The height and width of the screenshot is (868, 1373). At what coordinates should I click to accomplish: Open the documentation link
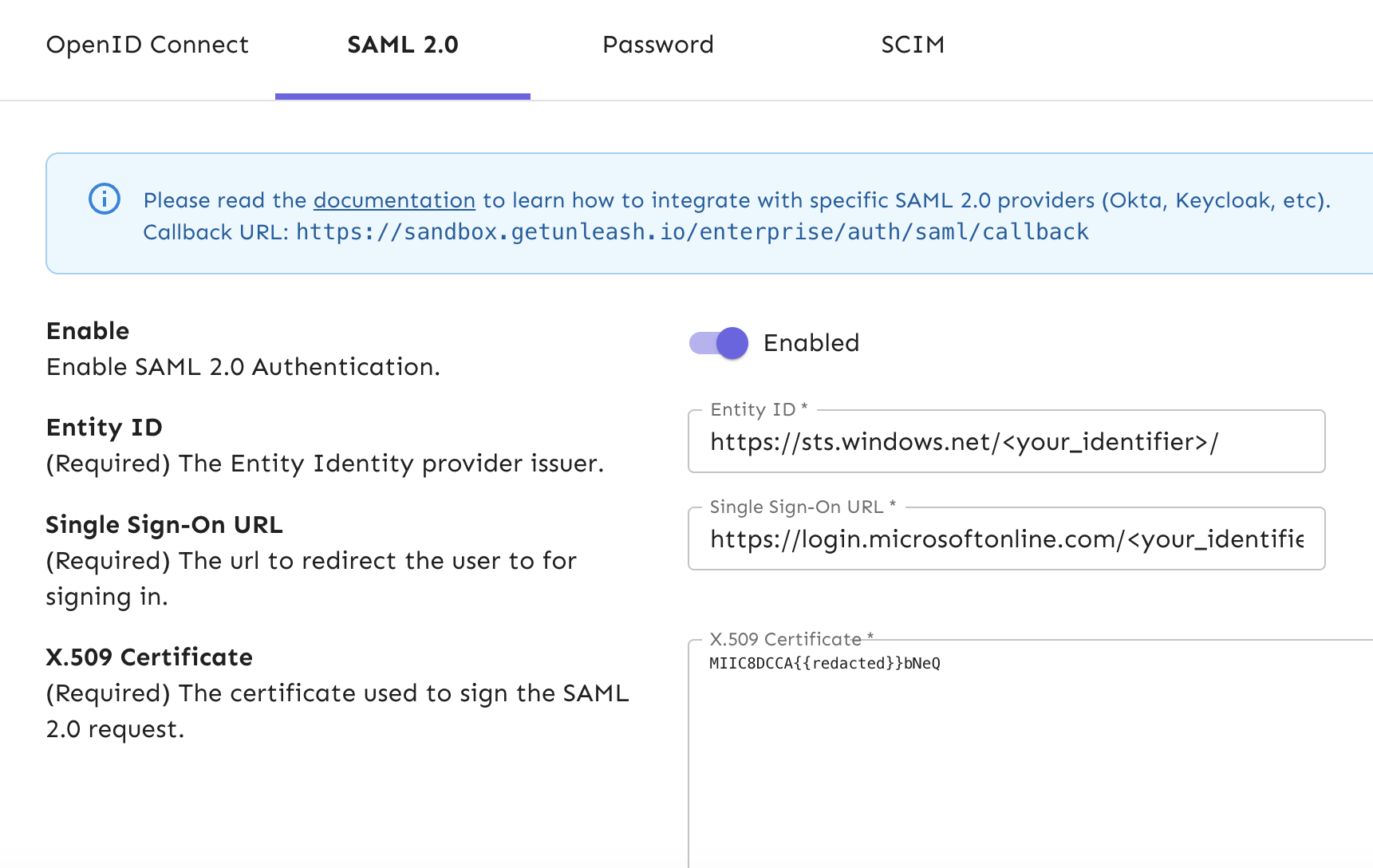click(x=393, y=200)
